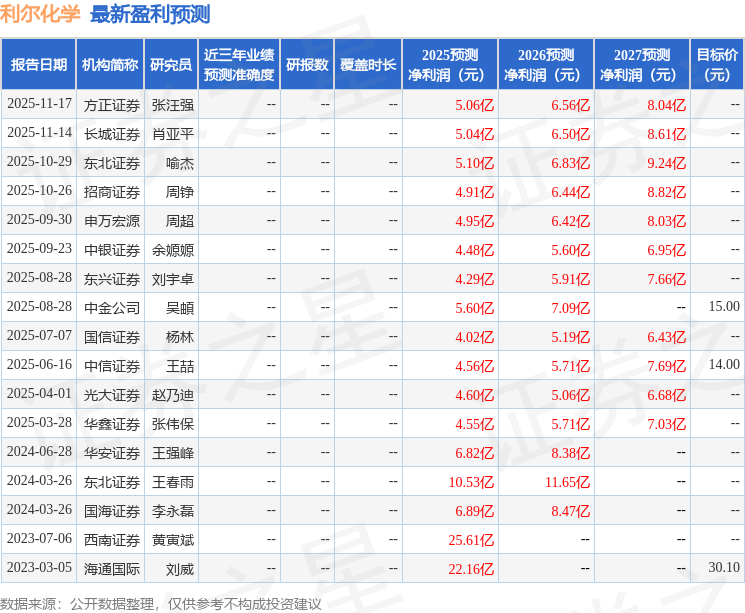This screenshot has height=613, width=745.
Task: Select the 长城证券 institution cell
Action: pyautogui.click(x=112, y=134)
